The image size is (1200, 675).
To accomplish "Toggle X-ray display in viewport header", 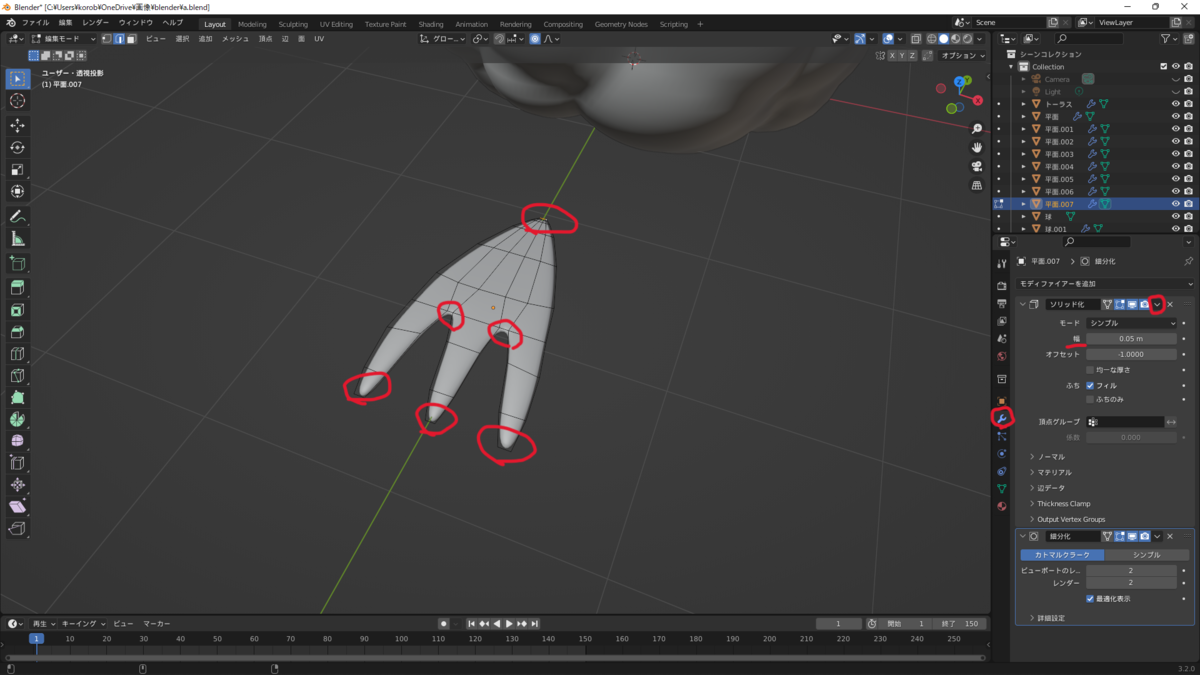I will (x=915, y=39).
